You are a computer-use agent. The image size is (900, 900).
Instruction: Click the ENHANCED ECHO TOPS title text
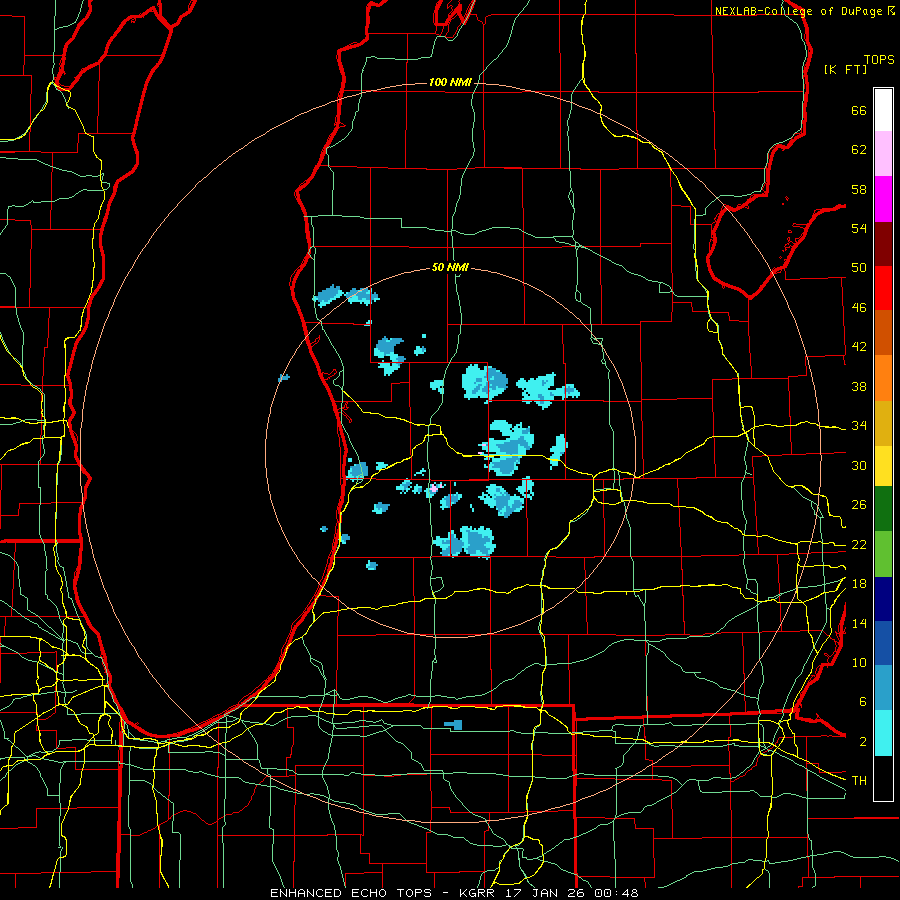click(351, 893)
